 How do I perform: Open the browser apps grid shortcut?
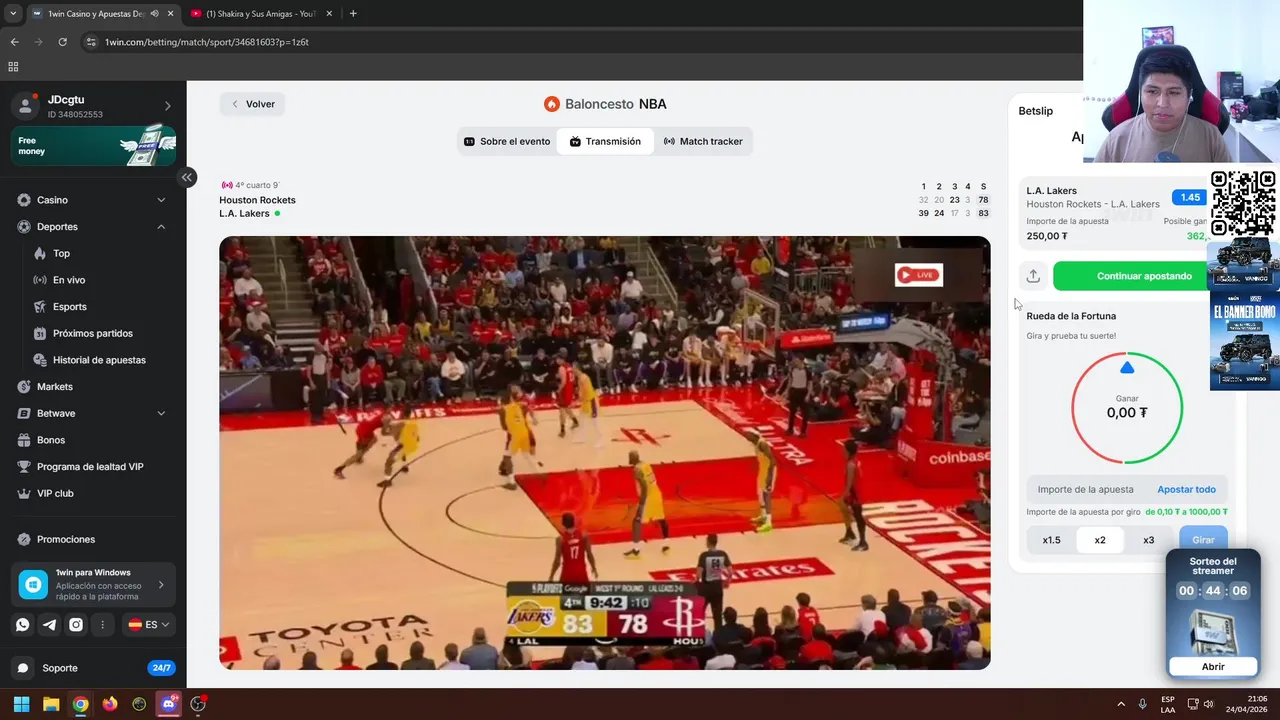[13, 67]
